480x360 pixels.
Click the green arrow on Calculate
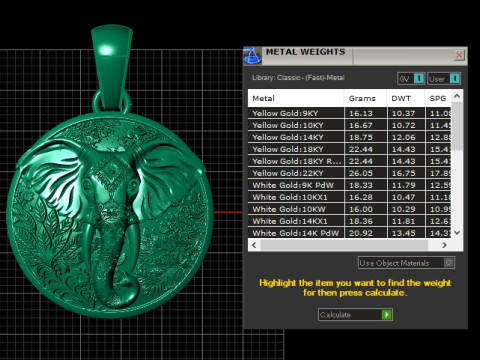pos(386,315)
